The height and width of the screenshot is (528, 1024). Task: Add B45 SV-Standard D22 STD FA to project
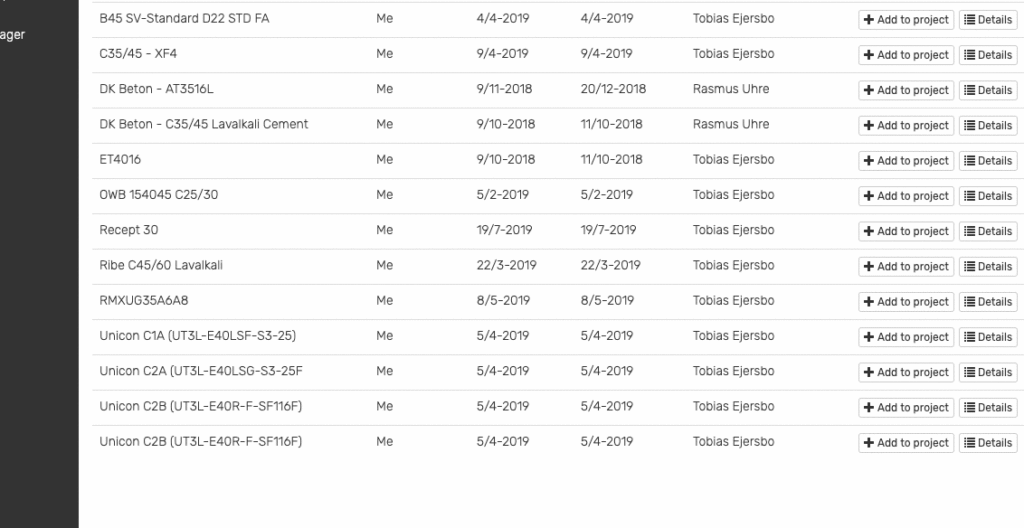pyautogui.click(x=906, y=20)
